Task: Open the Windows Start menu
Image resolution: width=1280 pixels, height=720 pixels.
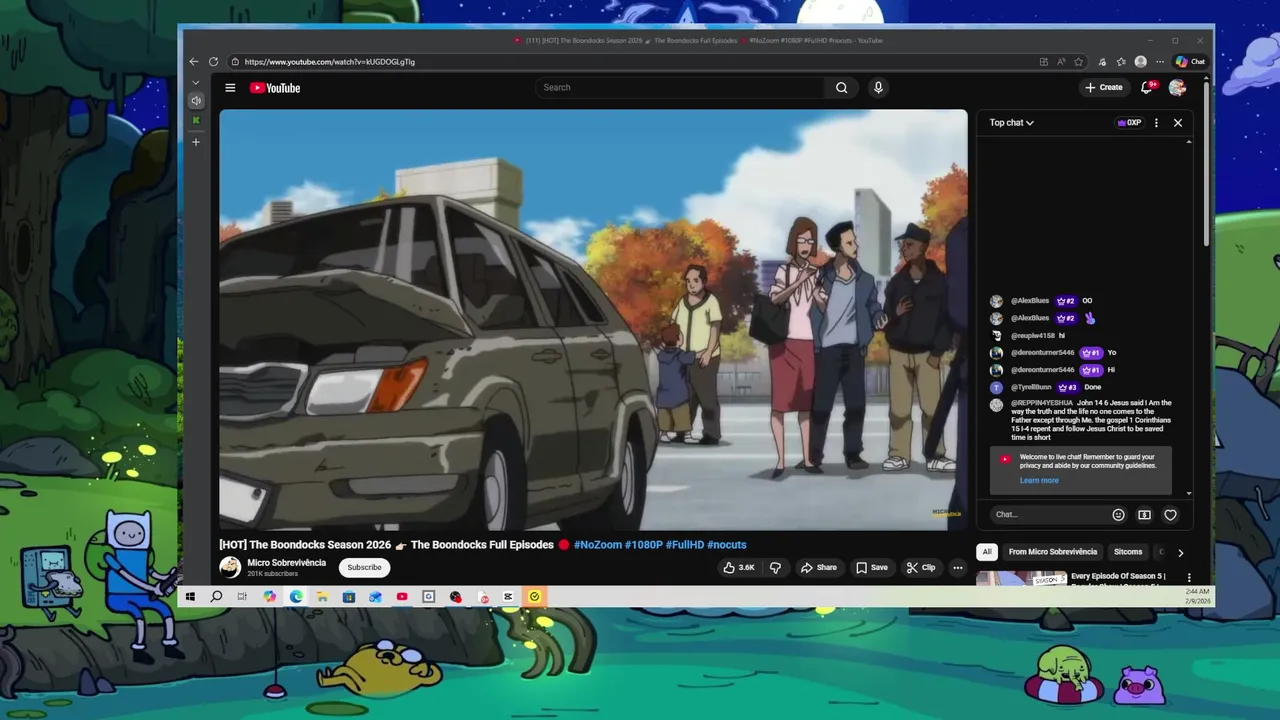Action: tap(190, 597)
